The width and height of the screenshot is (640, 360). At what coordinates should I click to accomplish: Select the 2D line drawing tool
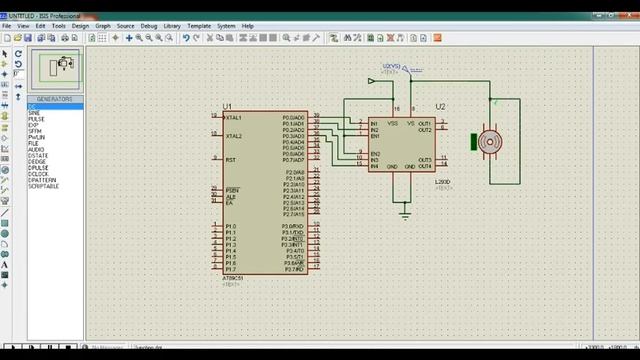click(x=5, y=213)
